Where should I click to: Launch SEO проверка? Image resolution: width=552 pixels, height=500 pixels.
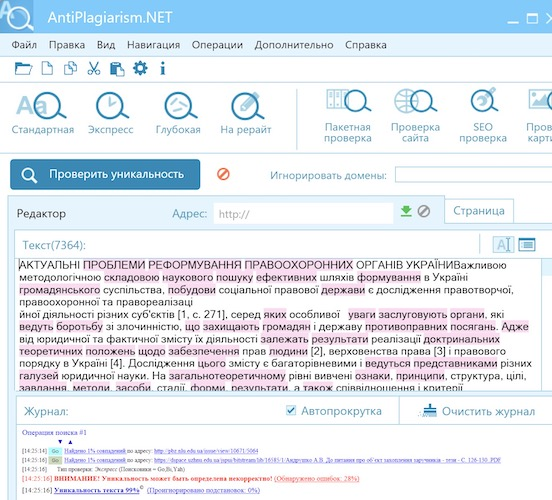(483, 116)
